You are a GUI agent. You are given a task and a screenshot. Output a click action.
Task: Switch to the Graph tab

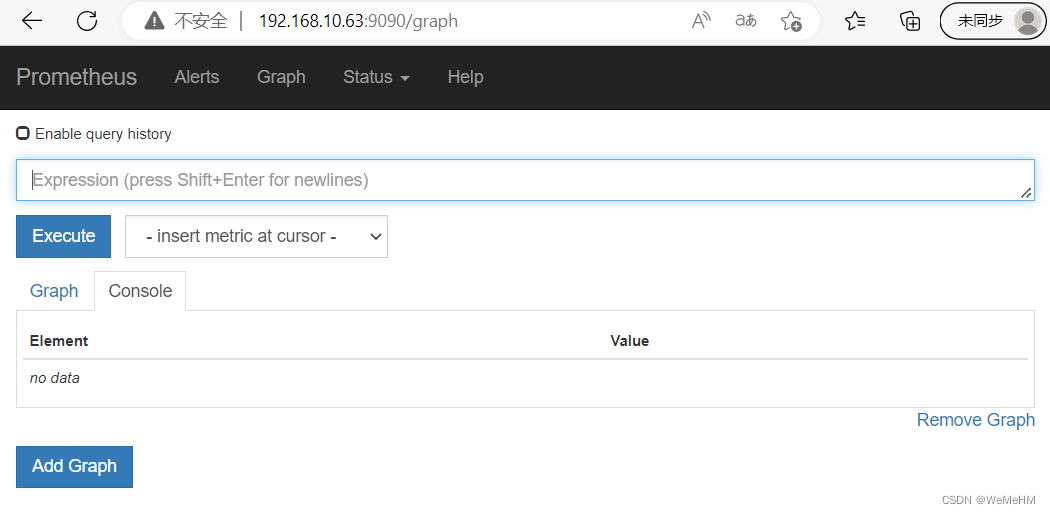click(x=54, y=291)
